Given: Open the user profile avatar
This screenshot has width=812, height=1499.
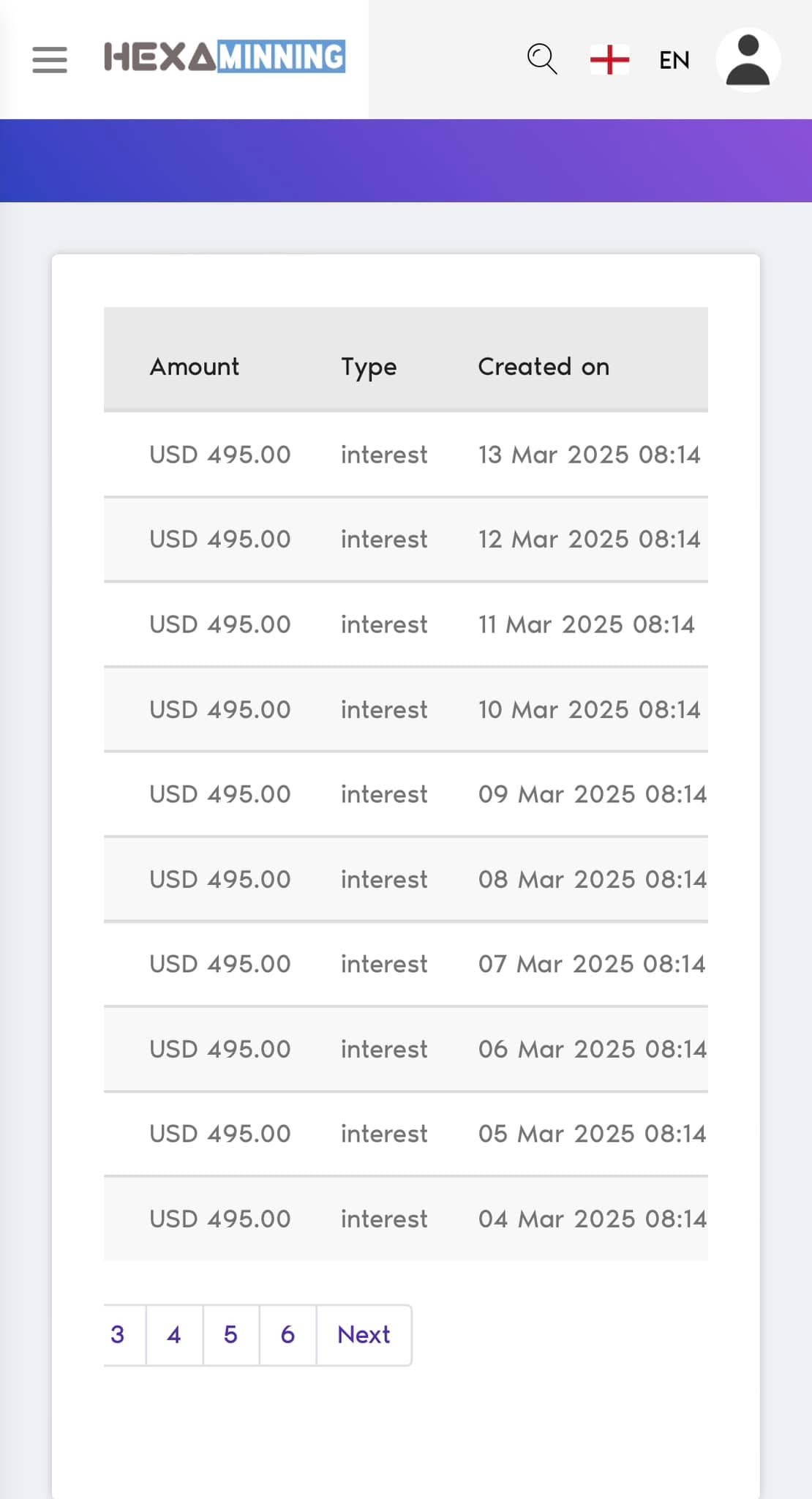Looking at the screenshot, I should [748, 60].
